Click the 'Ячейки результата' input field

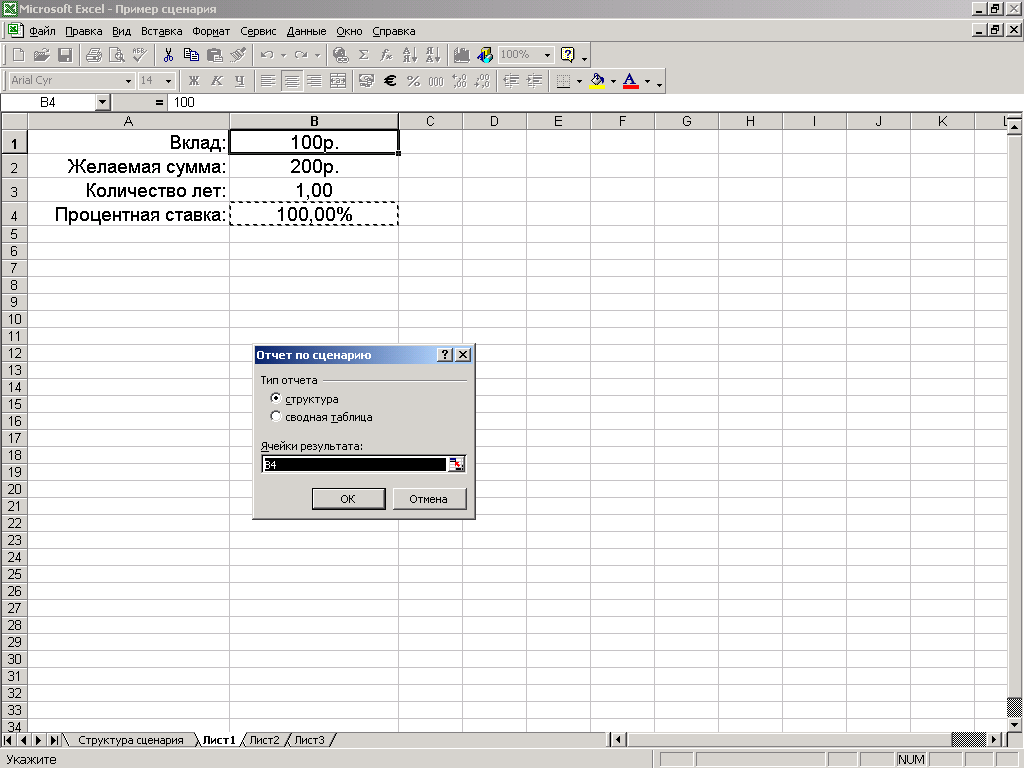[355, 464]
